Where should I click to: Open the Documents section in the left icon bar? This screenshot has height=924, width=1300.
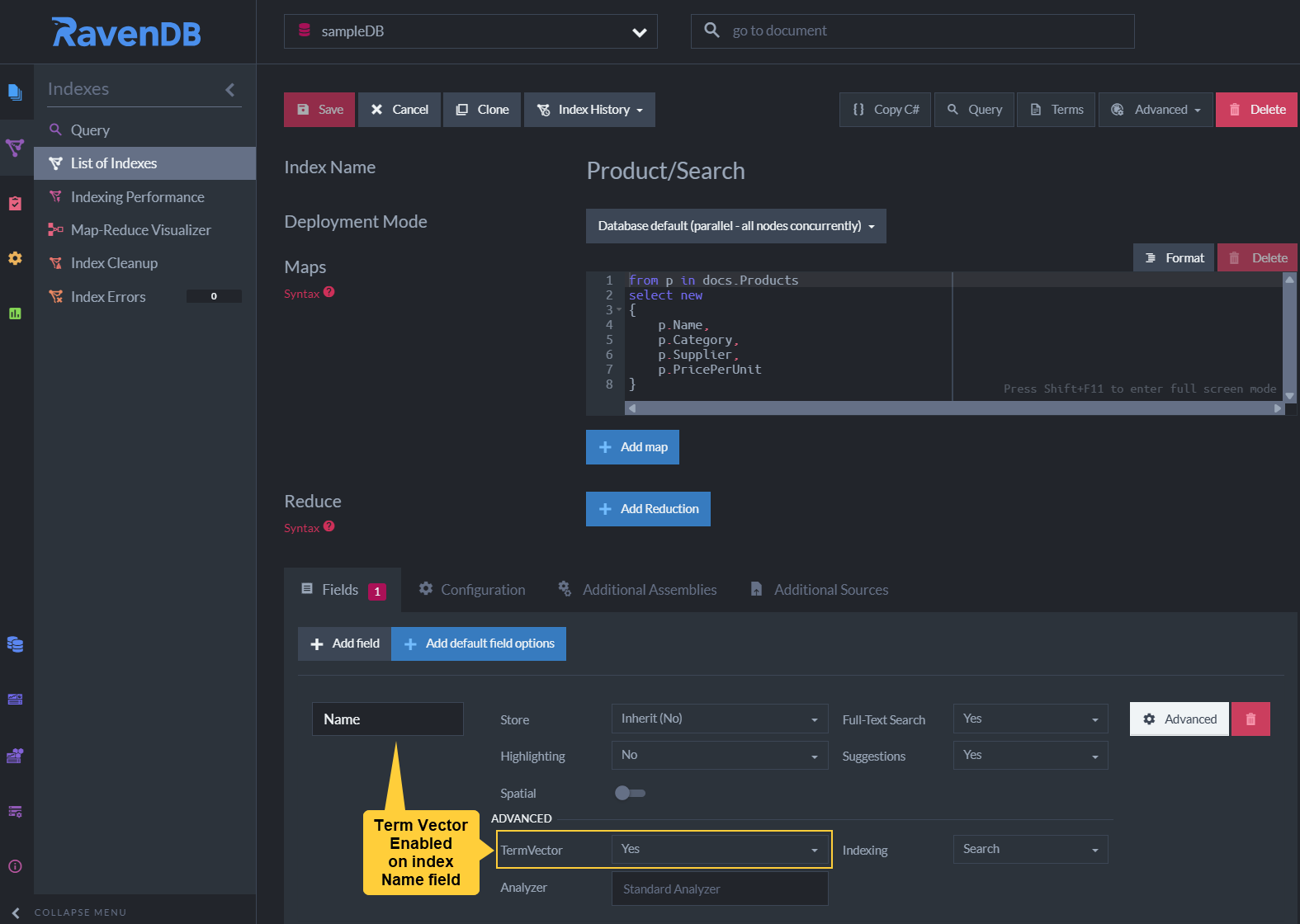pos(15,92)
